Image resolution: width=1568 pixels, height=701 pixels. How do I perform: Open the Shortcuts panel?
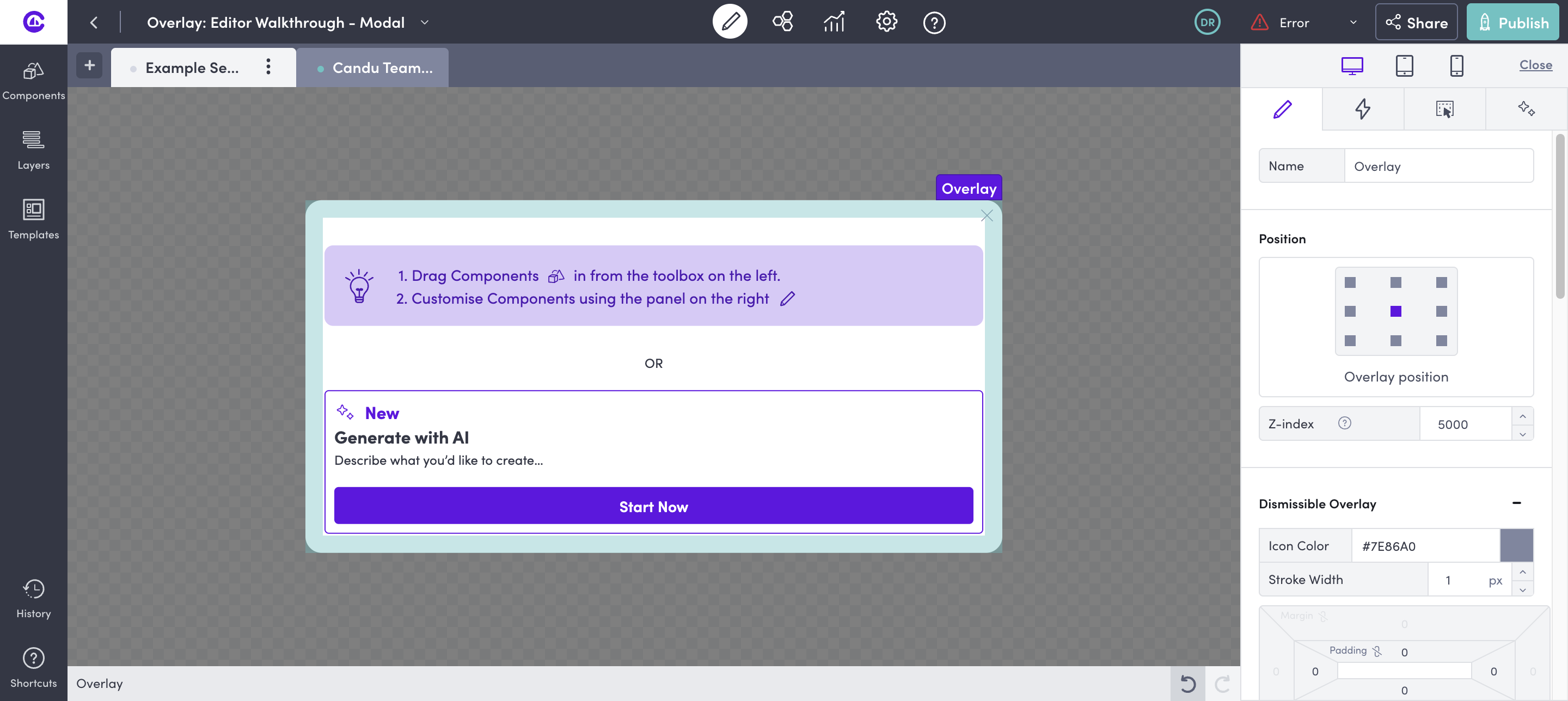point(33,665)
